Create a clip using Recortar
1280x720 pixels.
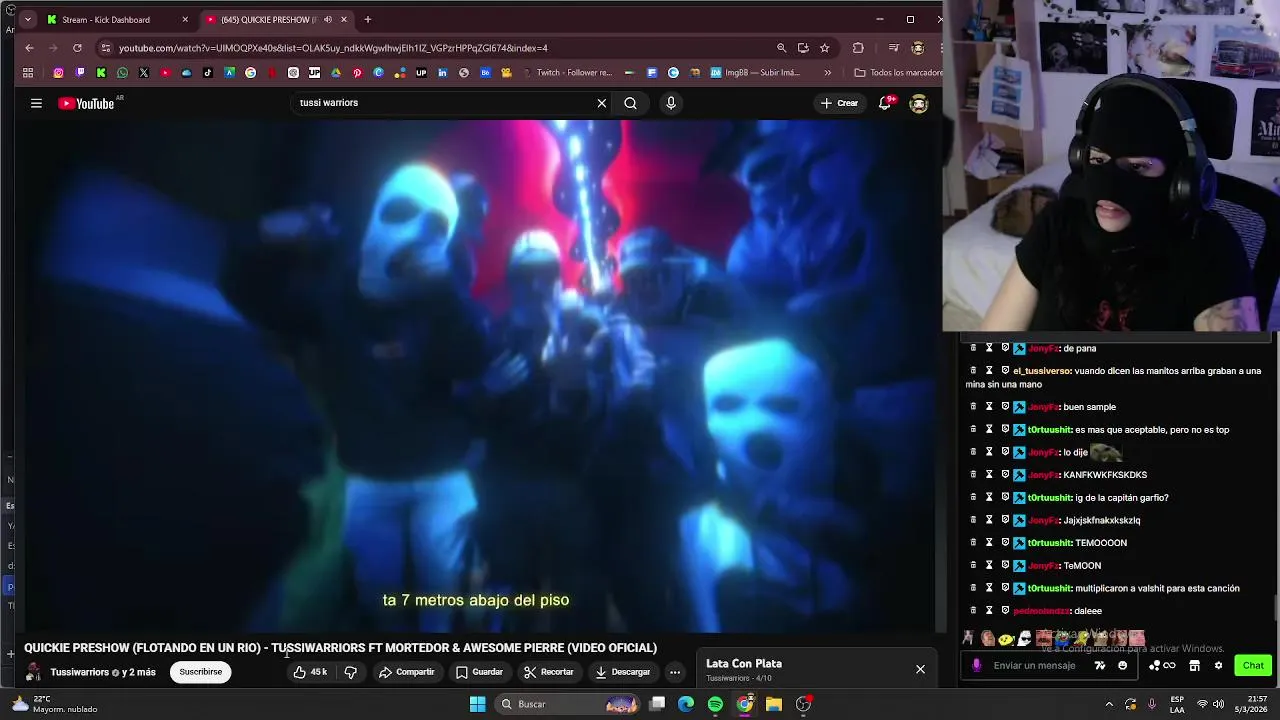[548, 672]
